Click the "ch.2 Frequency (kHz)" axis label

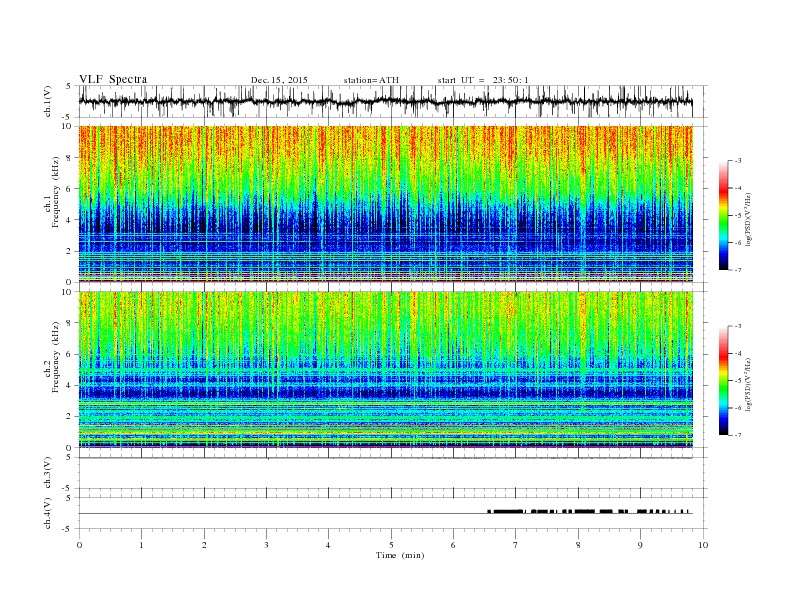pyautogui.click(x=52, y=356)
